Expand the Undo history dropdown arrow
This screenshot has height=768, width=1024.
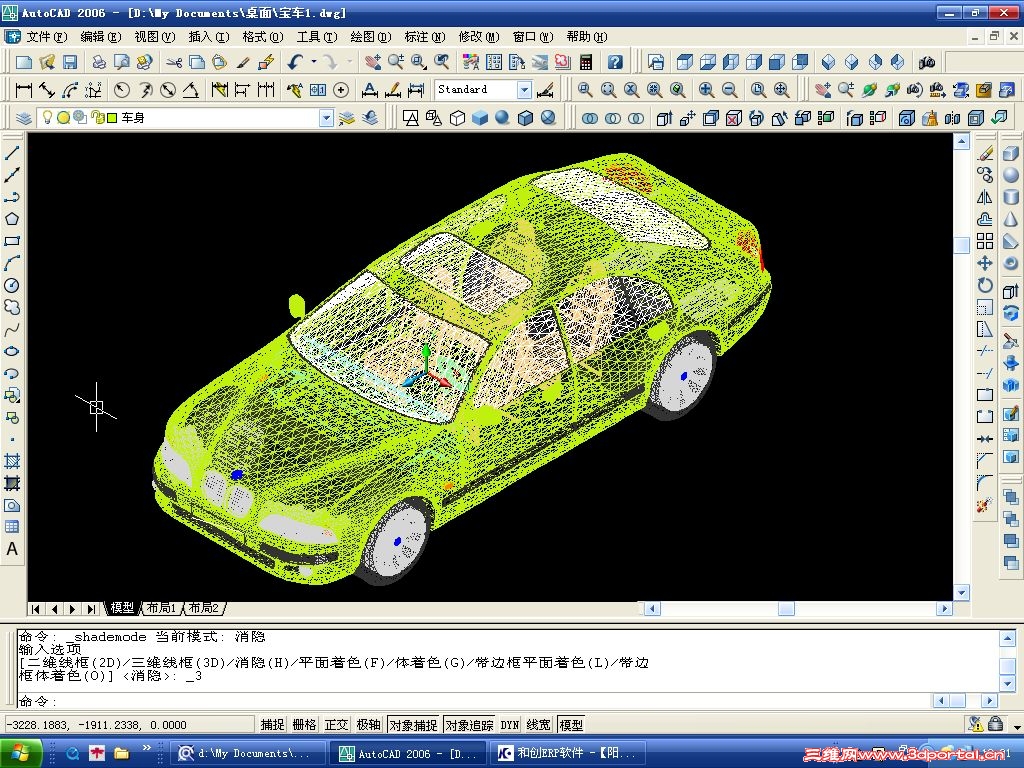[313, 62]
